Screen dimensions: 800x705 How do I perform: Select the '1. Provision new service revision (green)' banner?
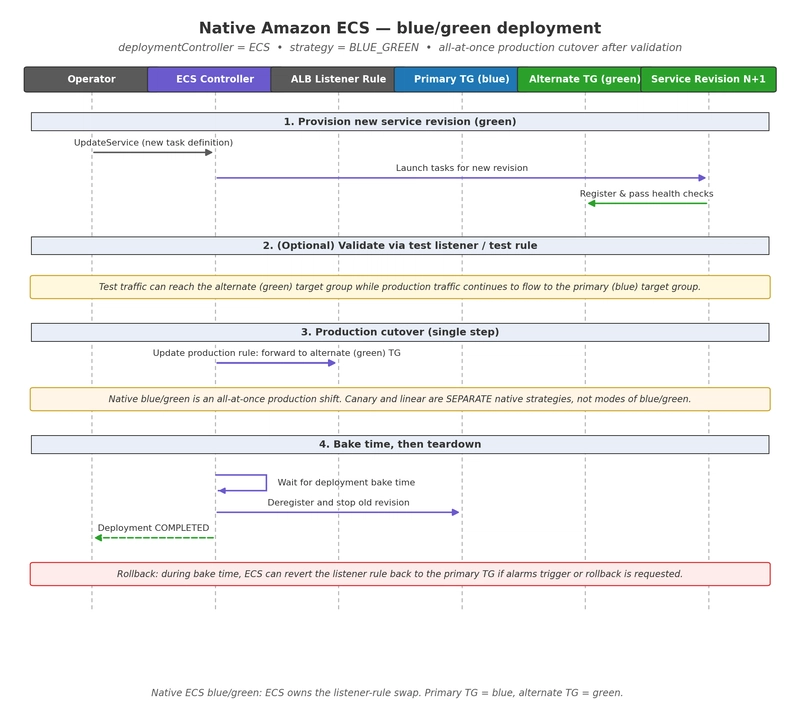400,121
